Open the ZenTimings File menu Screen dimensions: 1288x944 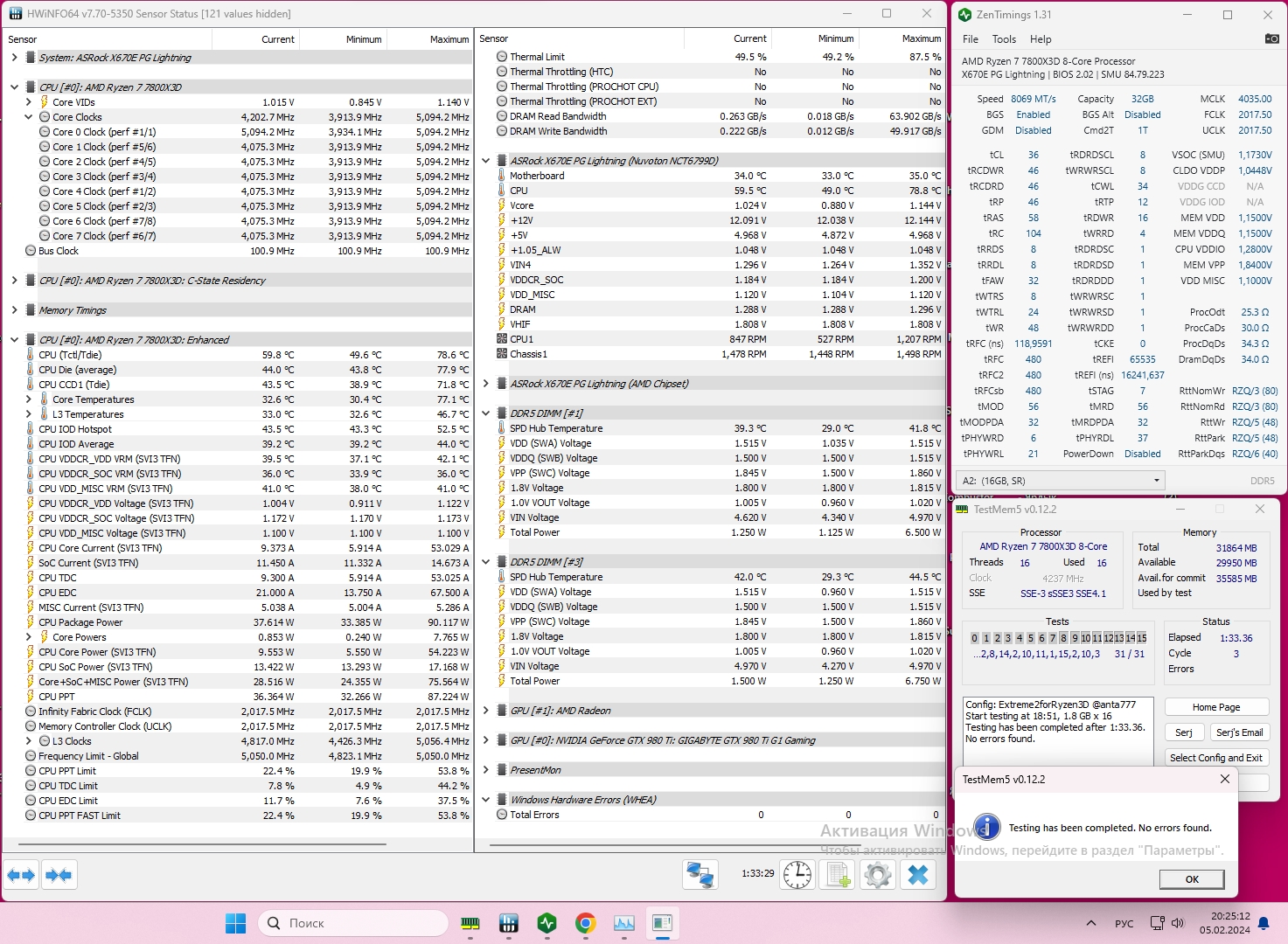tap(971, 39)
